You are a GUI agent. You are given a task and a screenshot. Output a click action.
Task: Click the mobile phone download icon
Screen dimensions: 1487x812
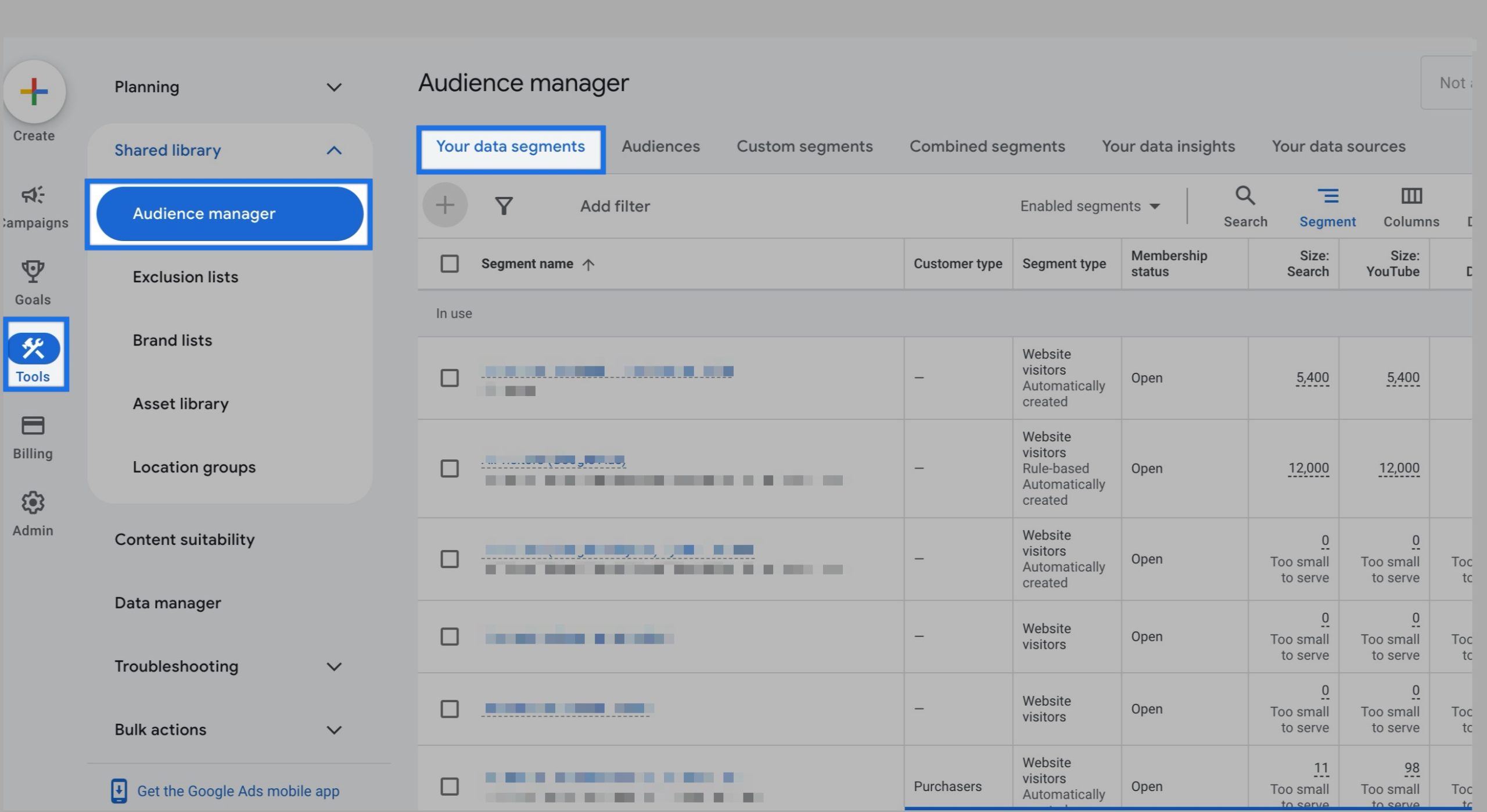coord(118,791)
